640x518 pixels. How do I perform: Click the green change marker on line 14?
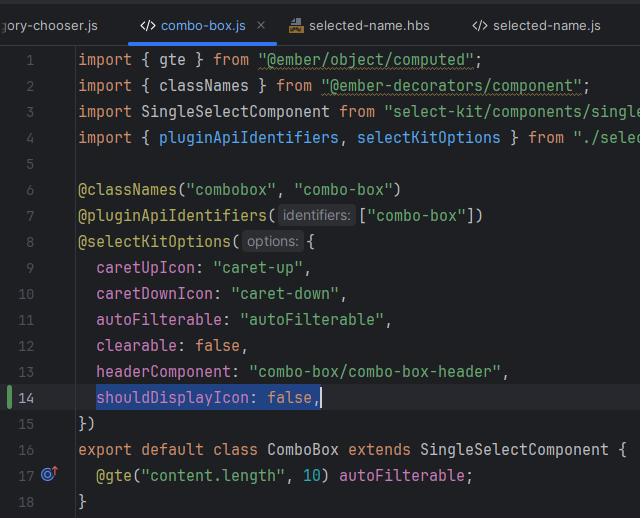9,397
